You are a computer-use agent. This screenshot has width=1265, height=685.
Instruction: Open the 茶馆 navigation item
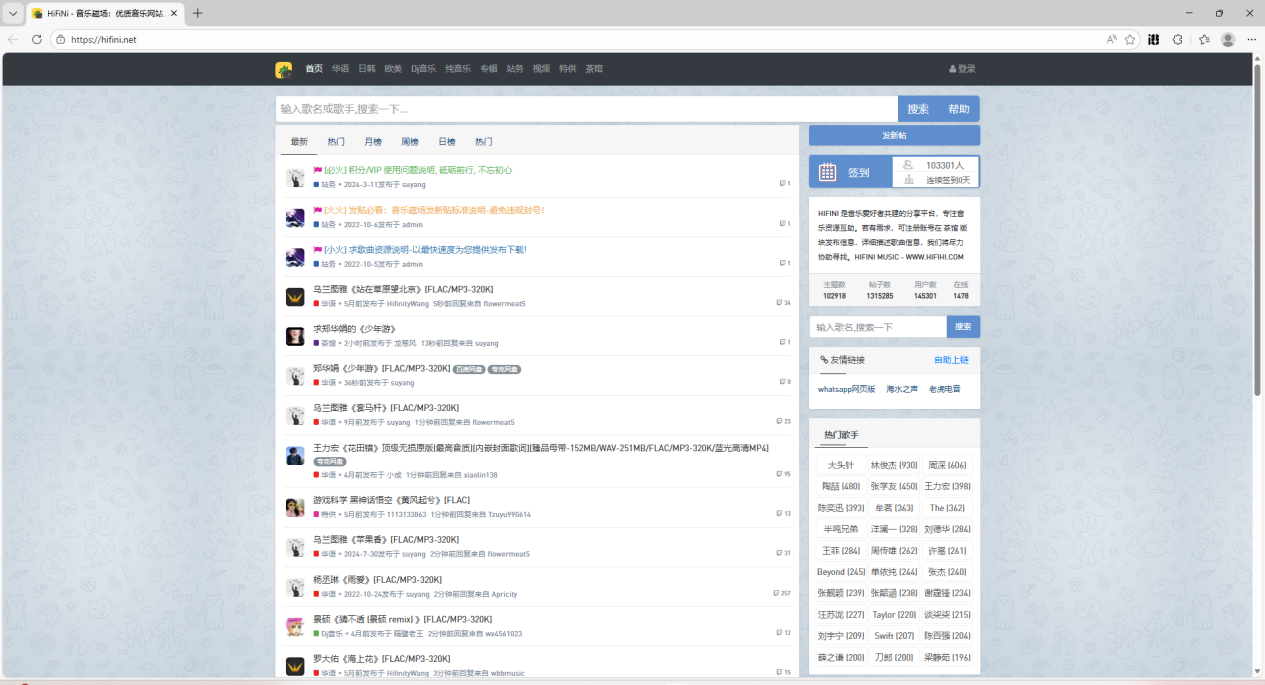coord(594,69)
